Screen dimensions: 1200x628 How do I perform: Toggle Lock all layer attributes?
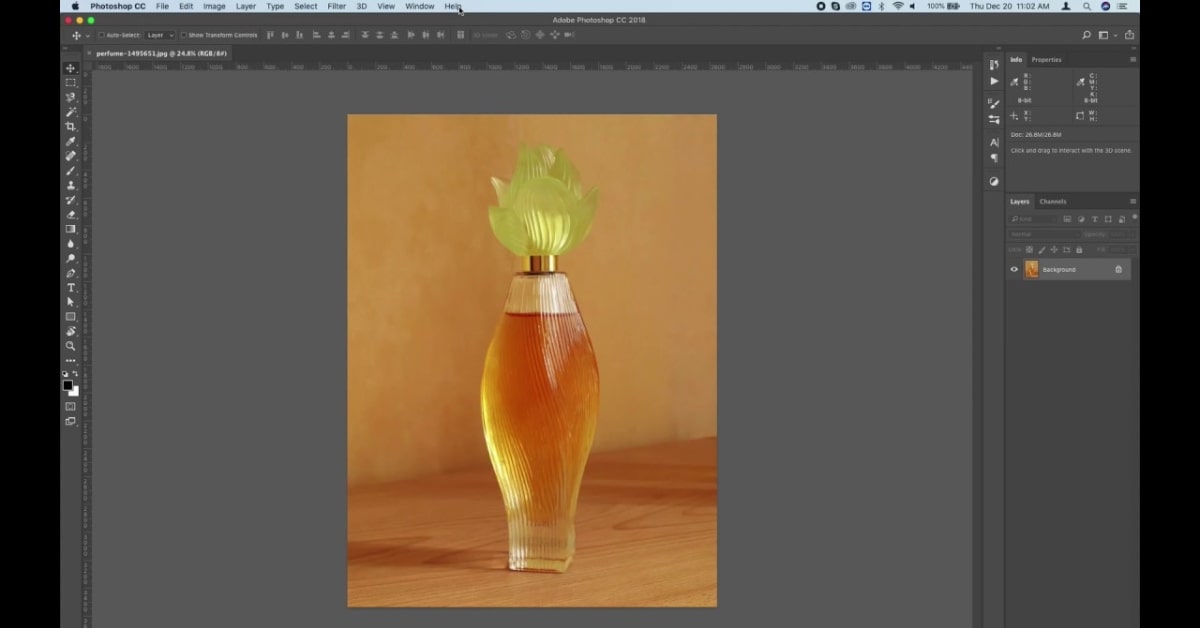[1079, 249]
